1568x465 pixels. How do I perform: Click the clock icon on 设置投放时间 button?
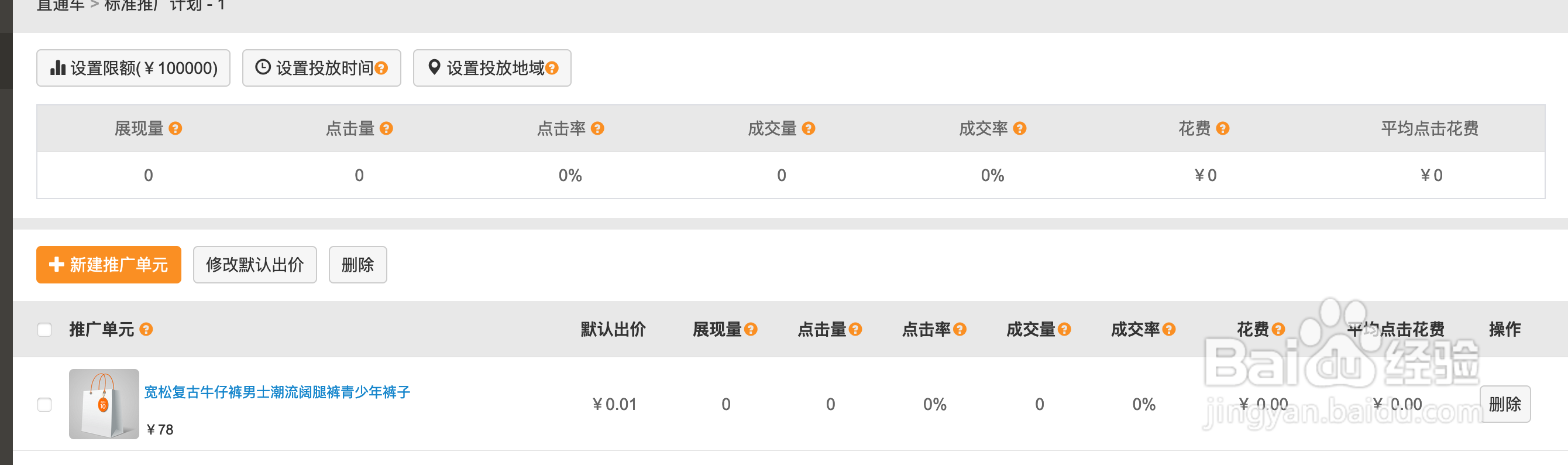pos(262,68)
